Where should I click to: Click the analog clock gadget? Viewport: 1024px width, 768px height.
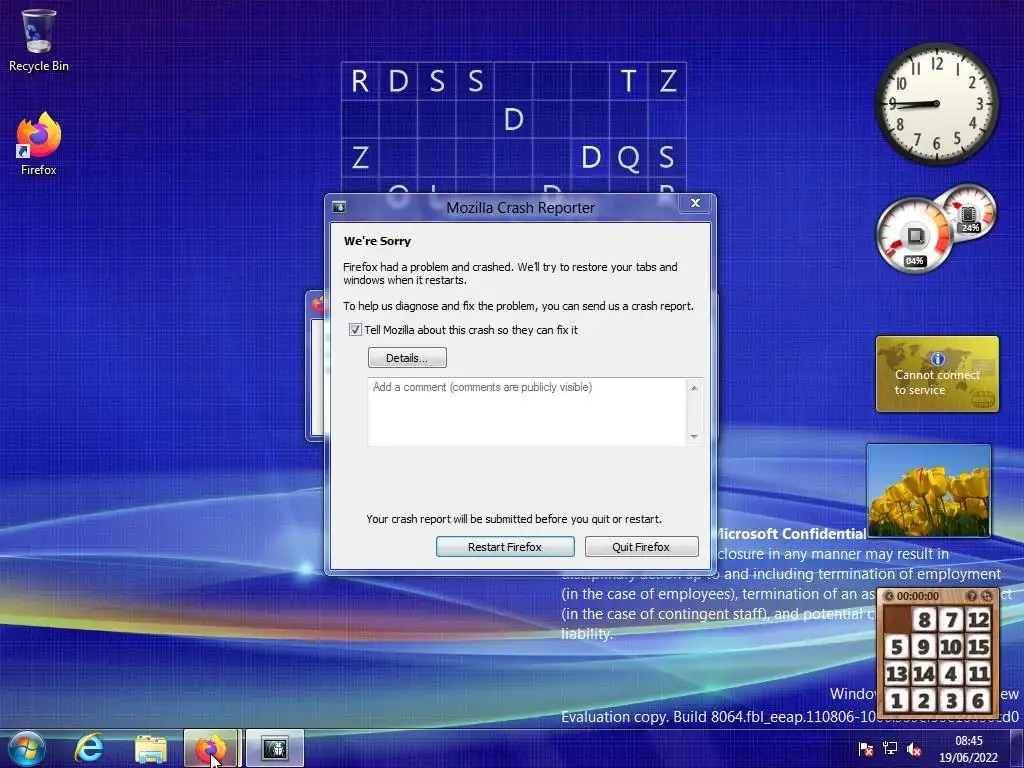[936, 104]
